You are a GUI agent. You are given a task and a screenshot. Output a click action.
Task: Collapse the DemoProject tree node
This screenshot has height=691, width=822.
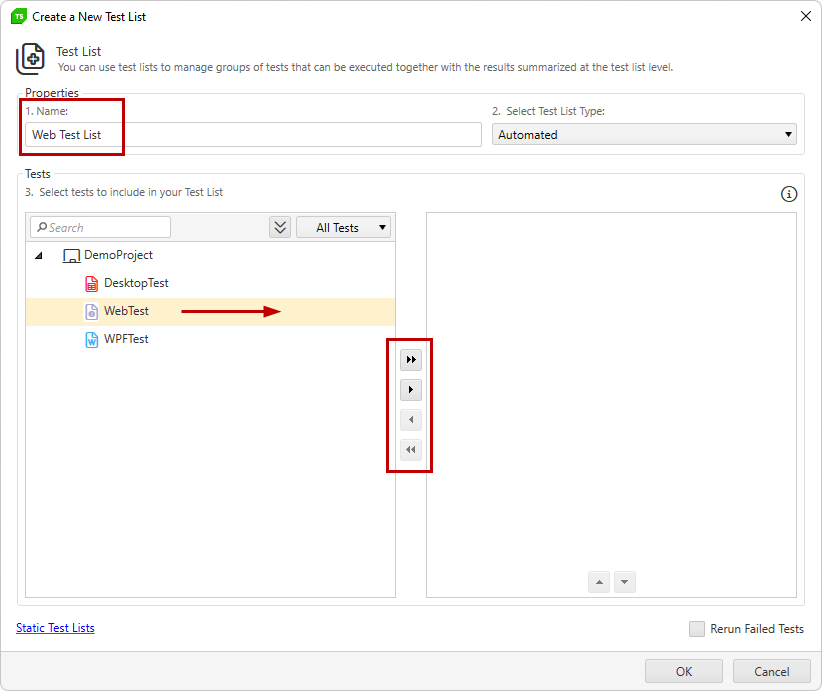[x=39, y=256]
